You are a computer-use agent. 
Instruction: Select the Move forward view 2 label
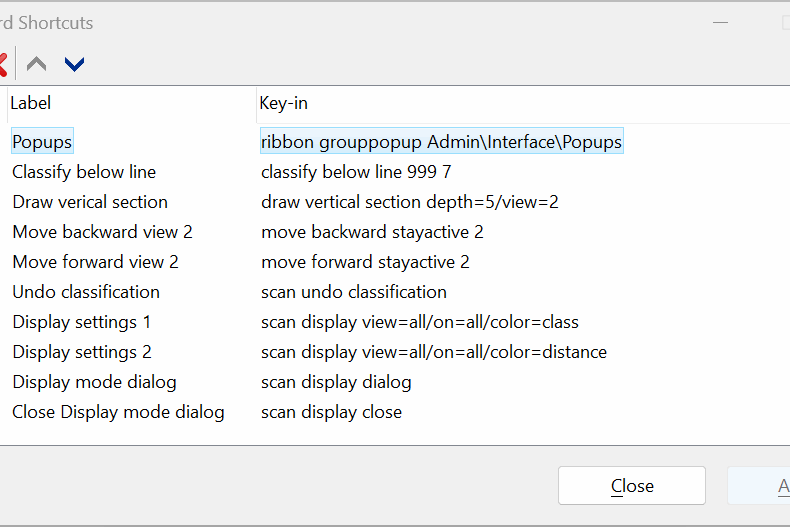pyautogui.click(x=95, y=262)
